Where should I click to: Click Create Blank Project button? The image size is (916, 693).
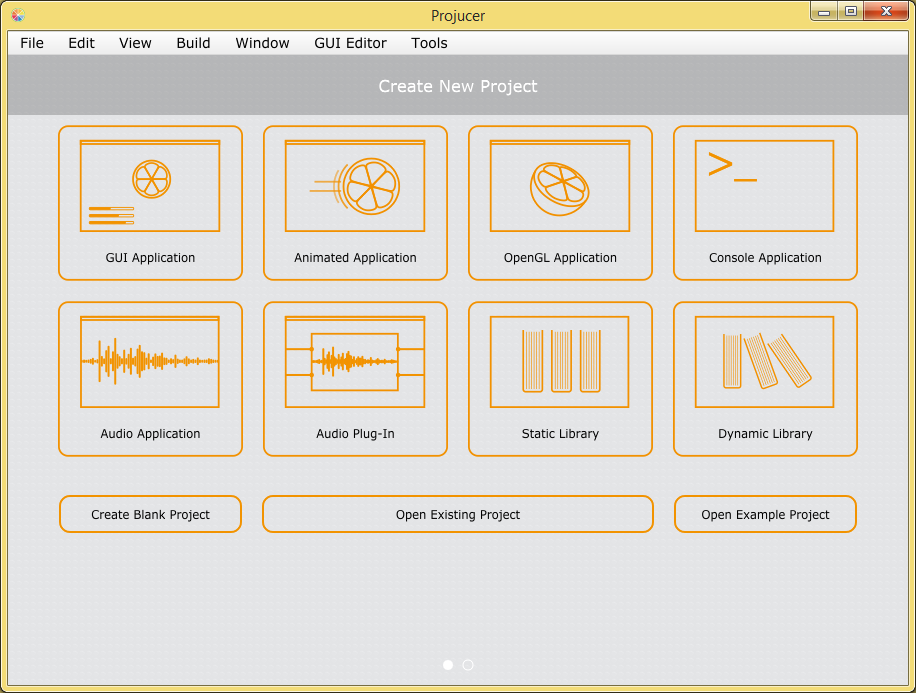click(x=150, y=514)
